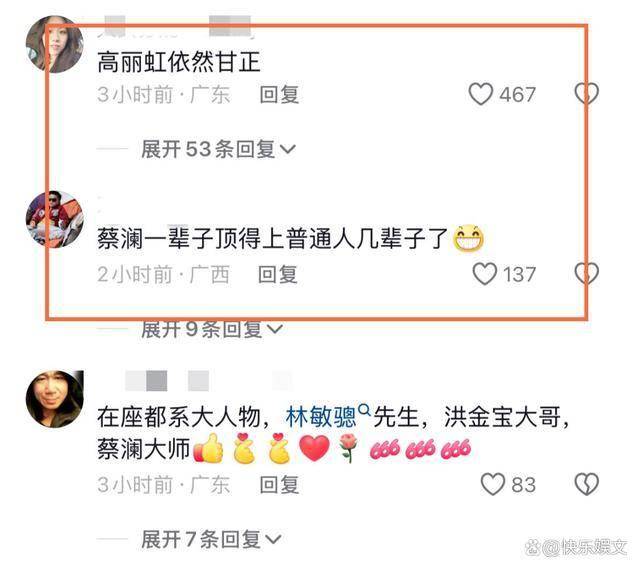Tap 回复 under the 蔡澜大师 comment

pyautogui.click(x=280, y=485)
